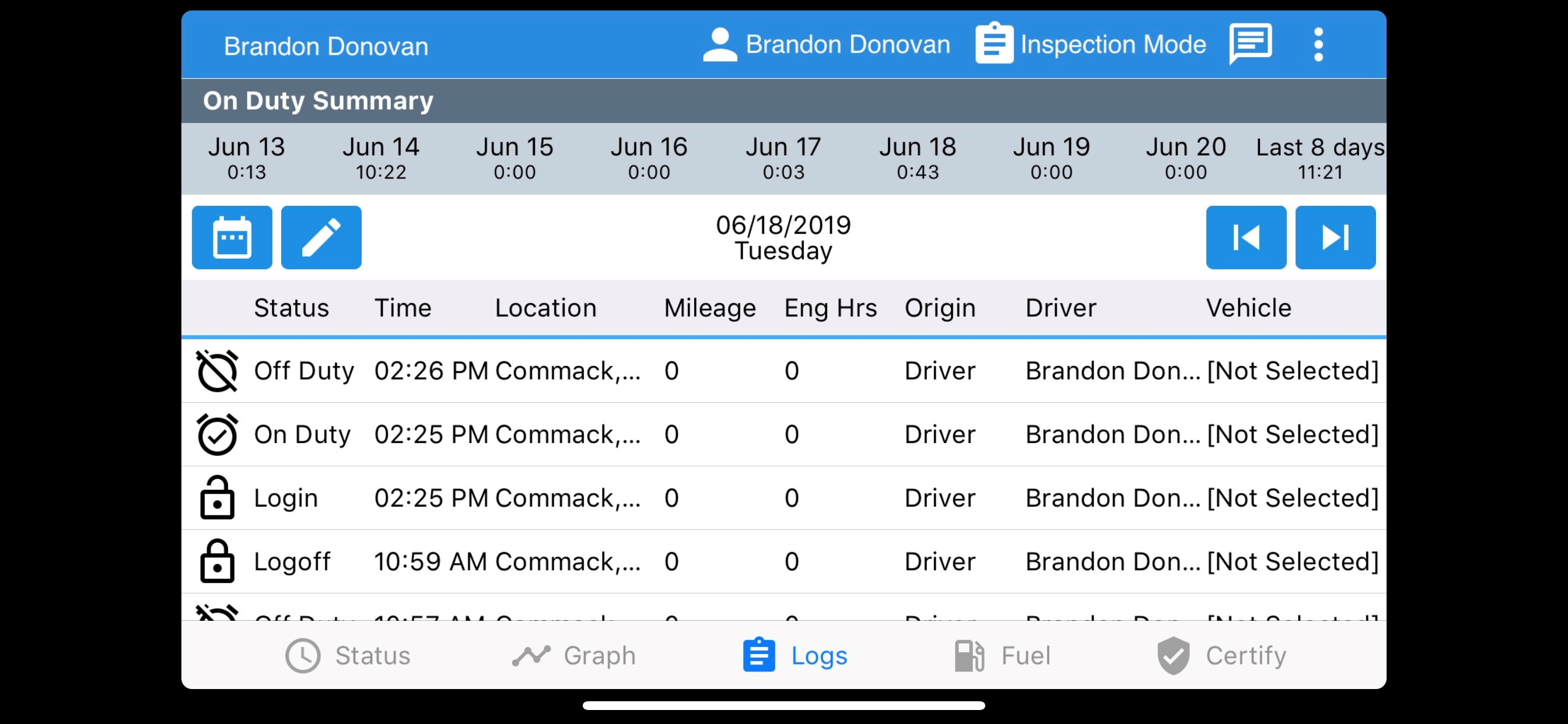Tap the Brandon Donovan driver profile
This screenshot has height=724, width=1568.
(826, 44)
